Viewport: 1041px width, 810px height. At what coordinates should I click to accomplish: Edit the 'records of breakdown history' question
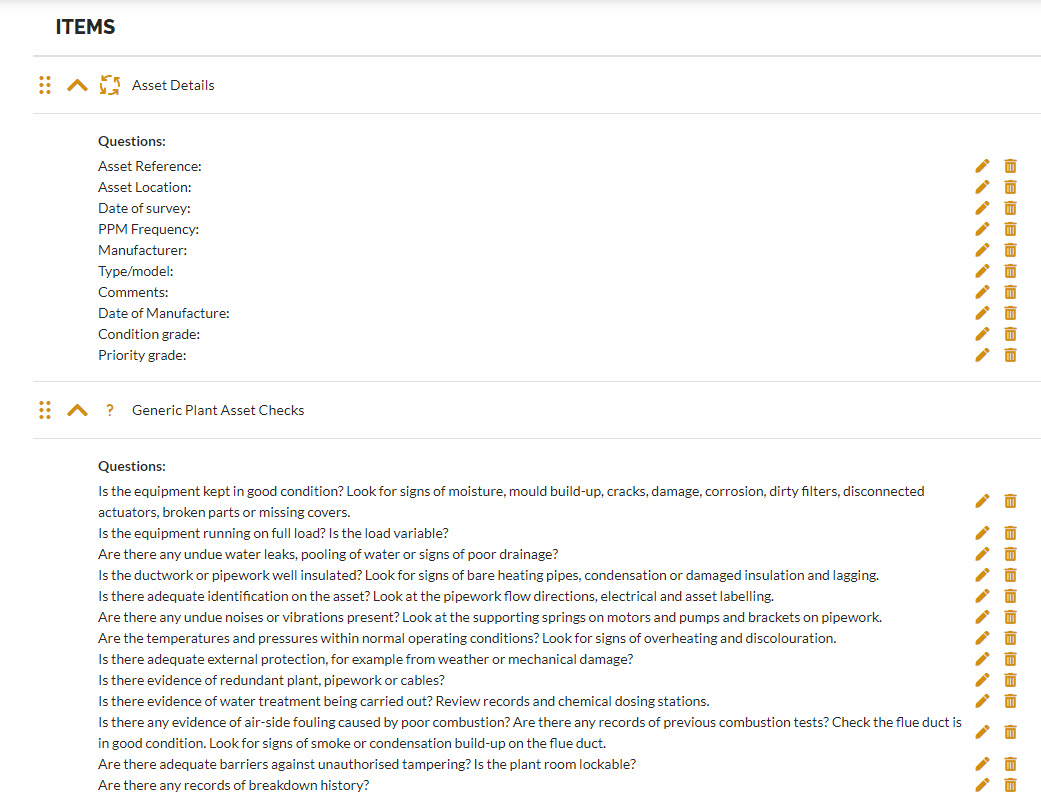(982, 785)
